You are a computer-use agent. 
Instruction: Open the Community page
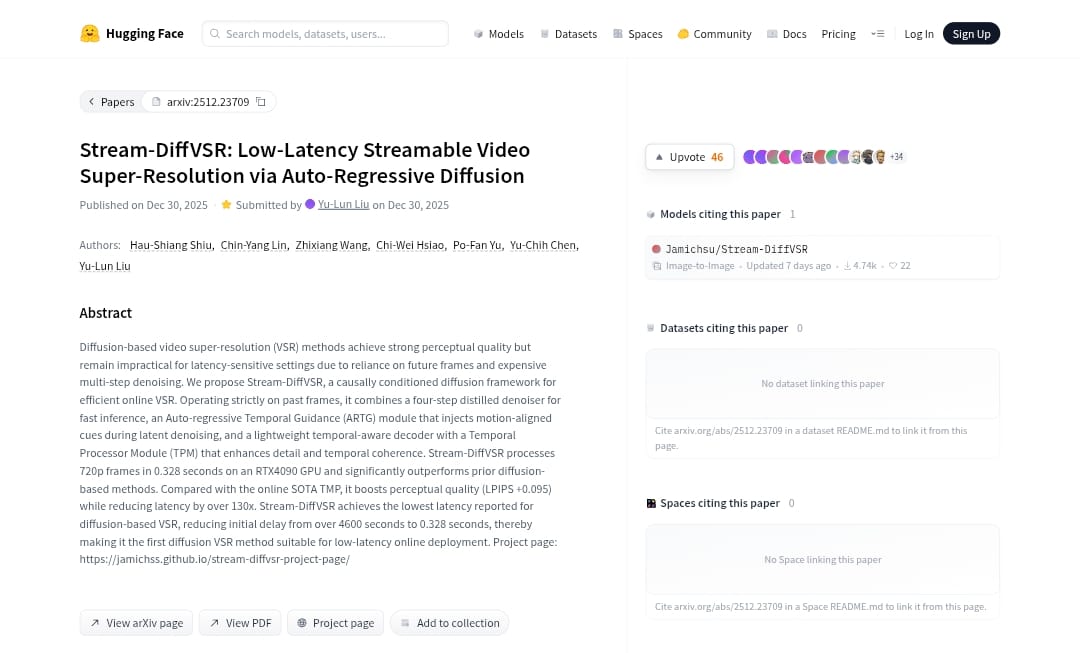pyautogui.click(x=714, y=34)
